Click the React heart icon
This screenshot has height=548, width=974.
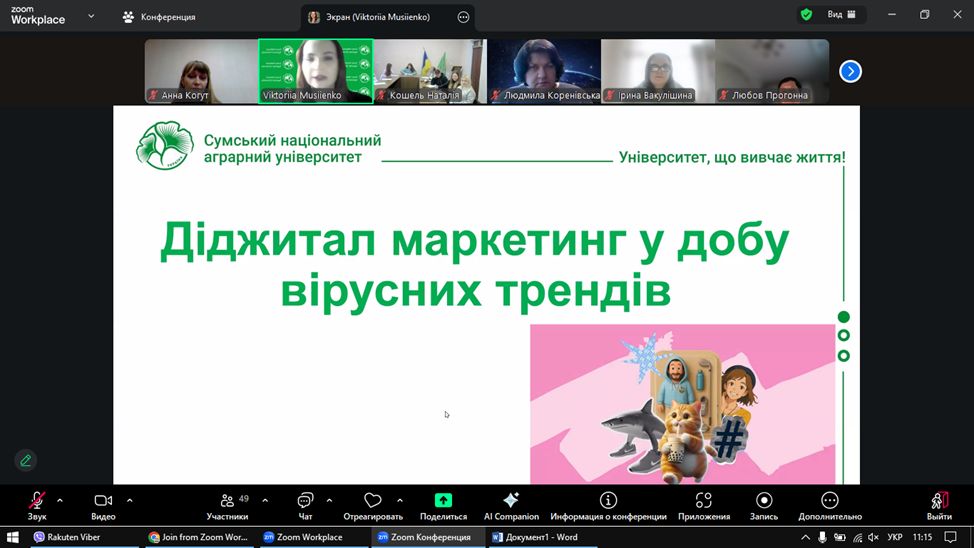tap(373, 500)
